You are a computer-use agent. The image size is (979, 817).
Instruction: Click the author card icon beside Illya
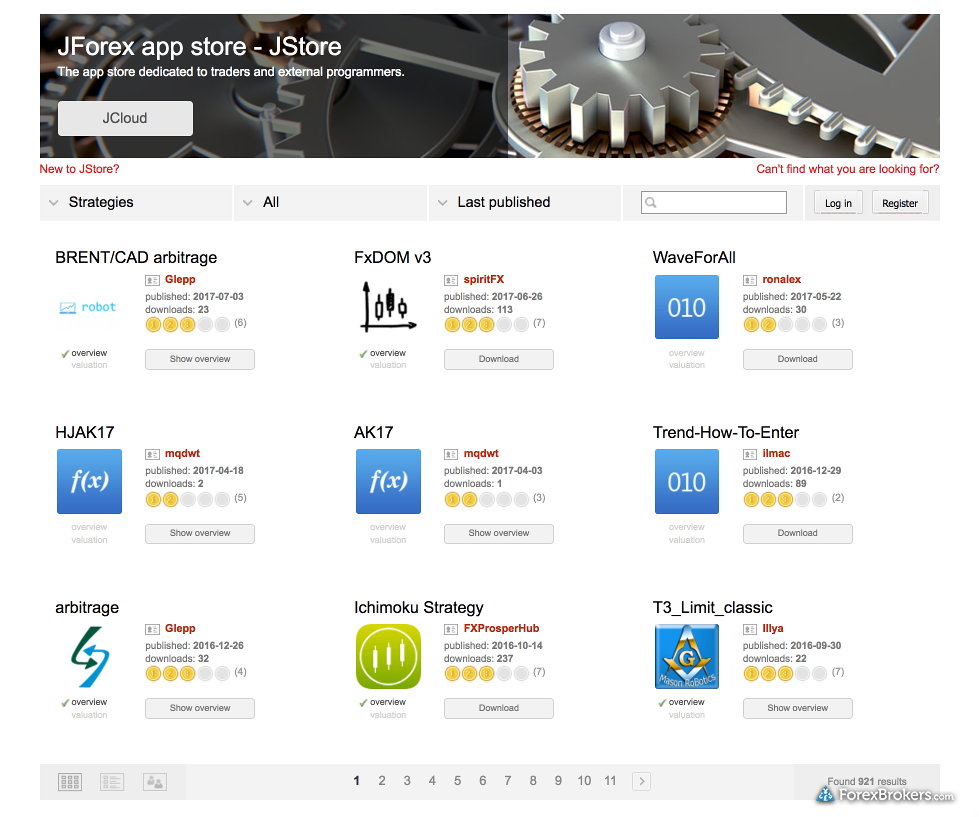tap(750, 629)
